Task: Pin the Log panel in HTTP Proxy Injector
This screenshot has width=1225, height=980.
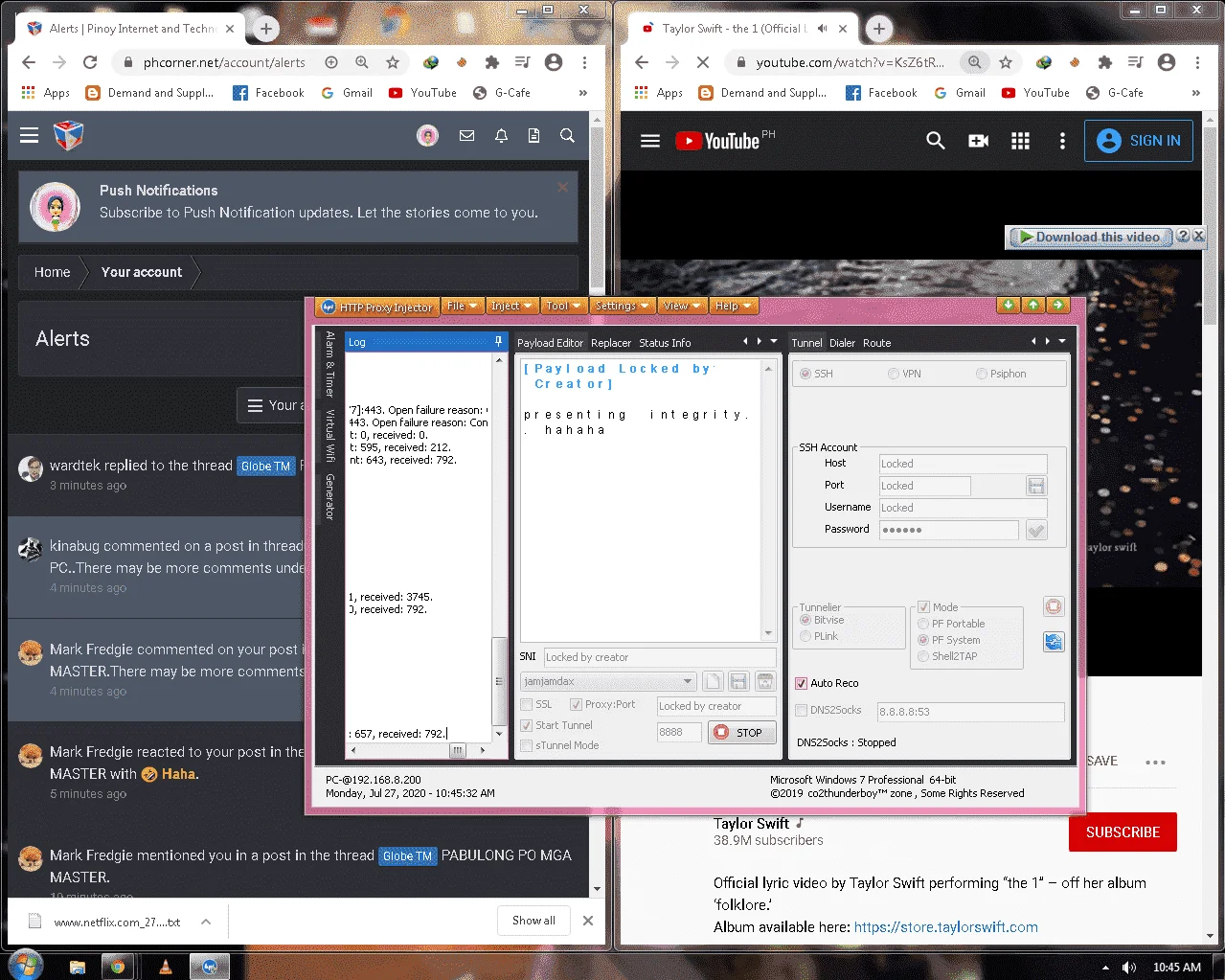Action: [x=498, y=341]
